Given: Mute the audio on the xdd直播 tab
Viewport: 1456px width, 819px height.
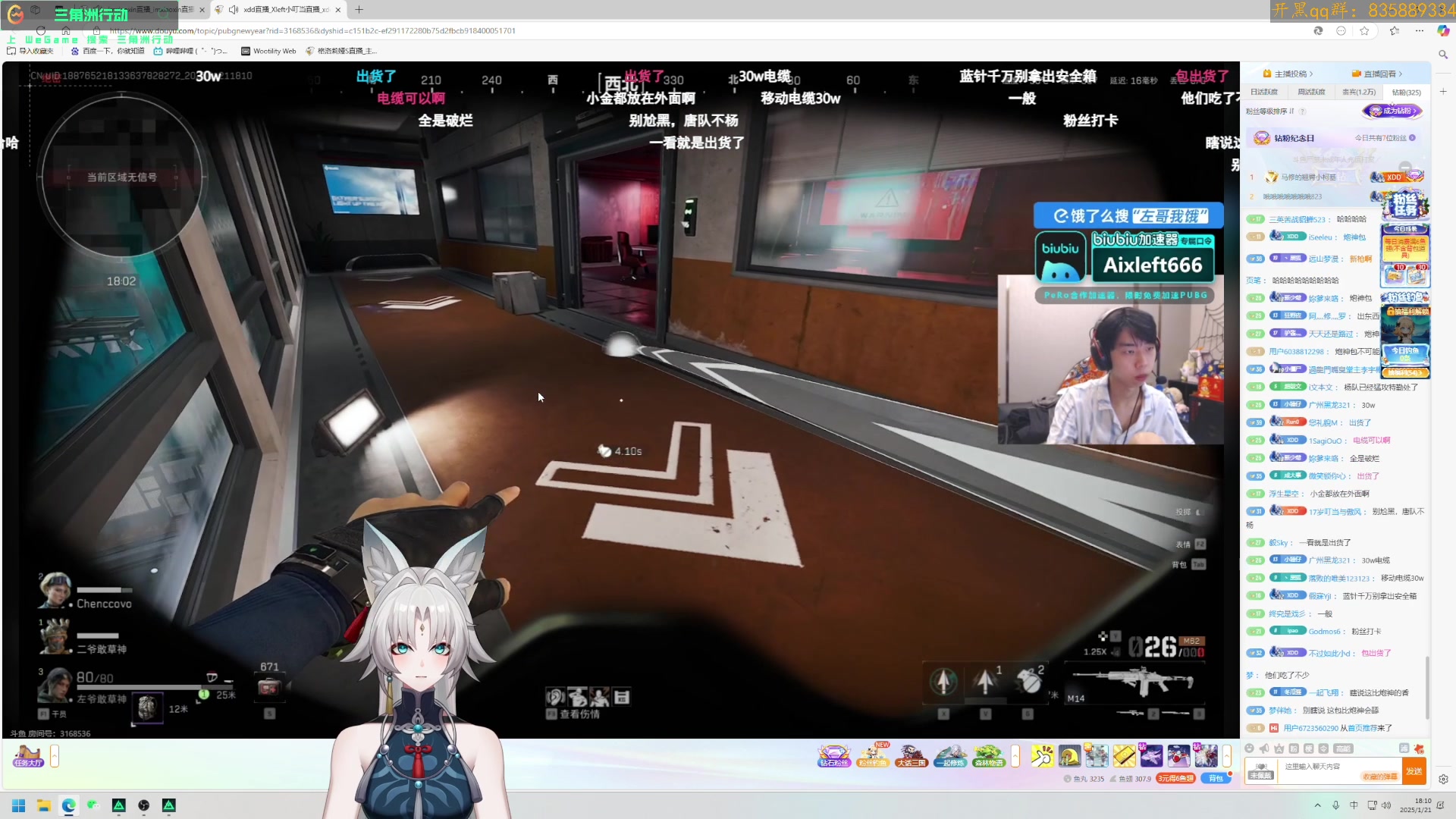Looking at the screenshot, I should [234, 10].
